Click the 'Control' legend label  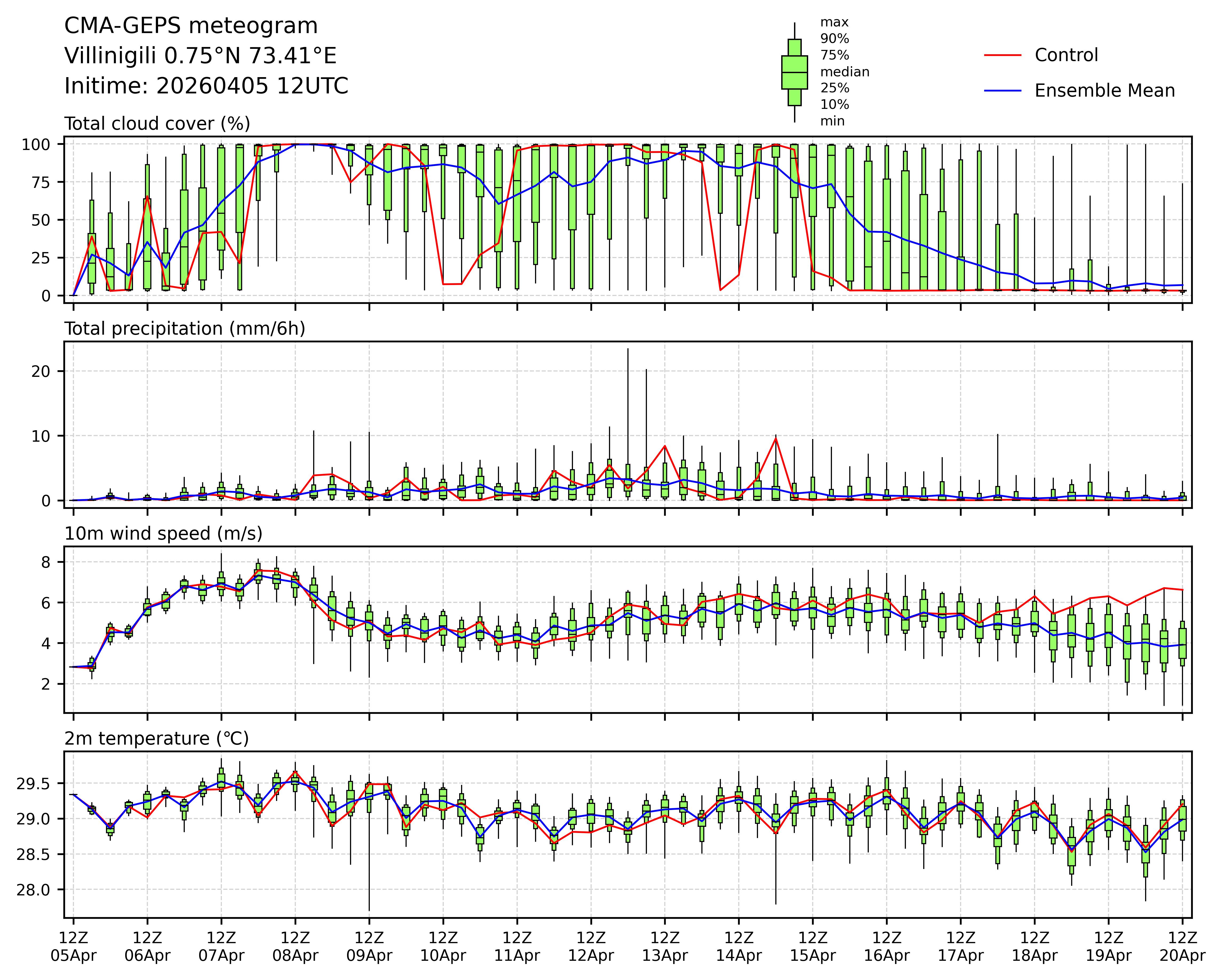tap(1066, 56)
